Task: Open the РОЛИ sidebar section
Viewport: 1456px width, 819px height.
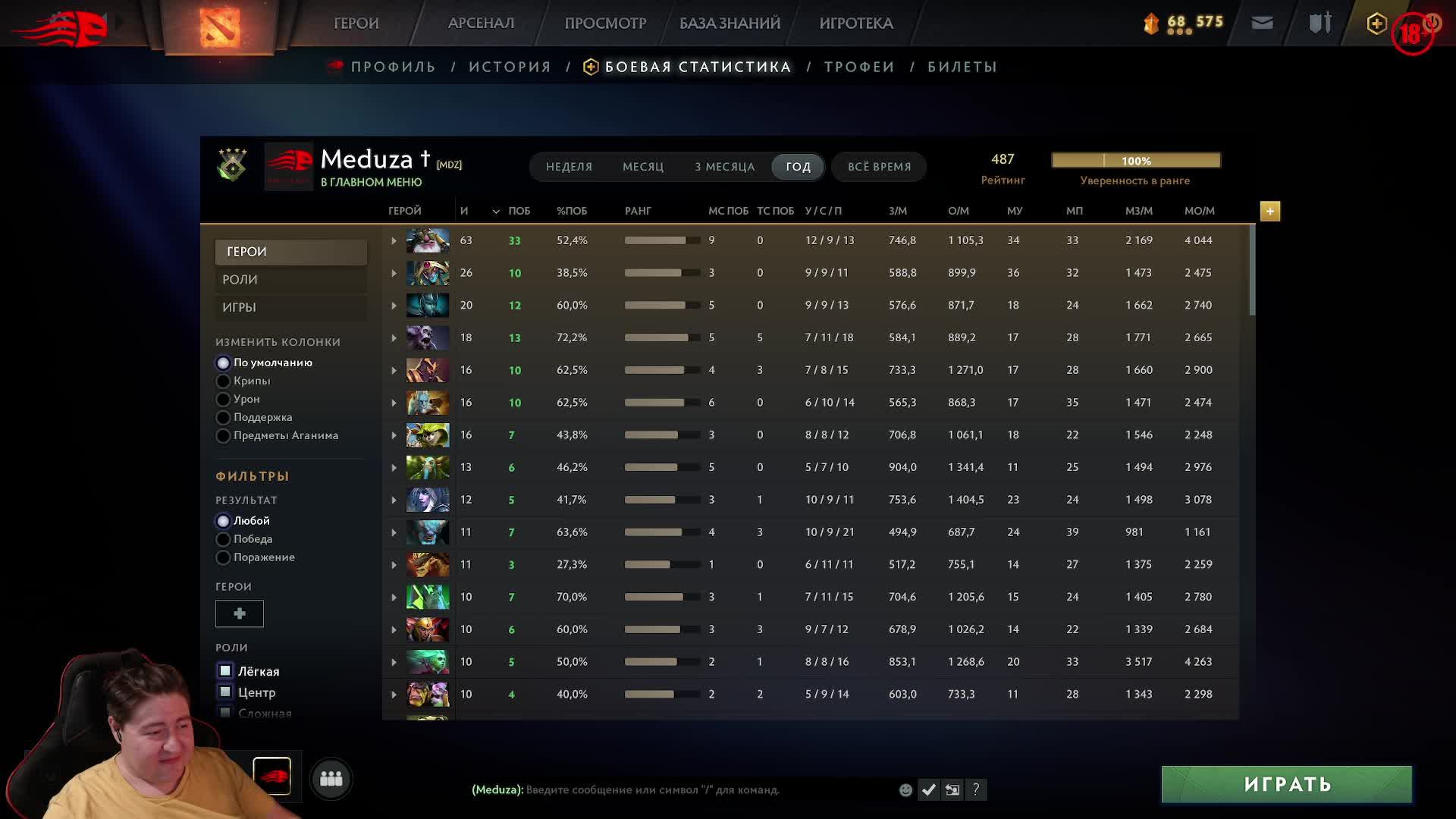Action: coord(290,280)
